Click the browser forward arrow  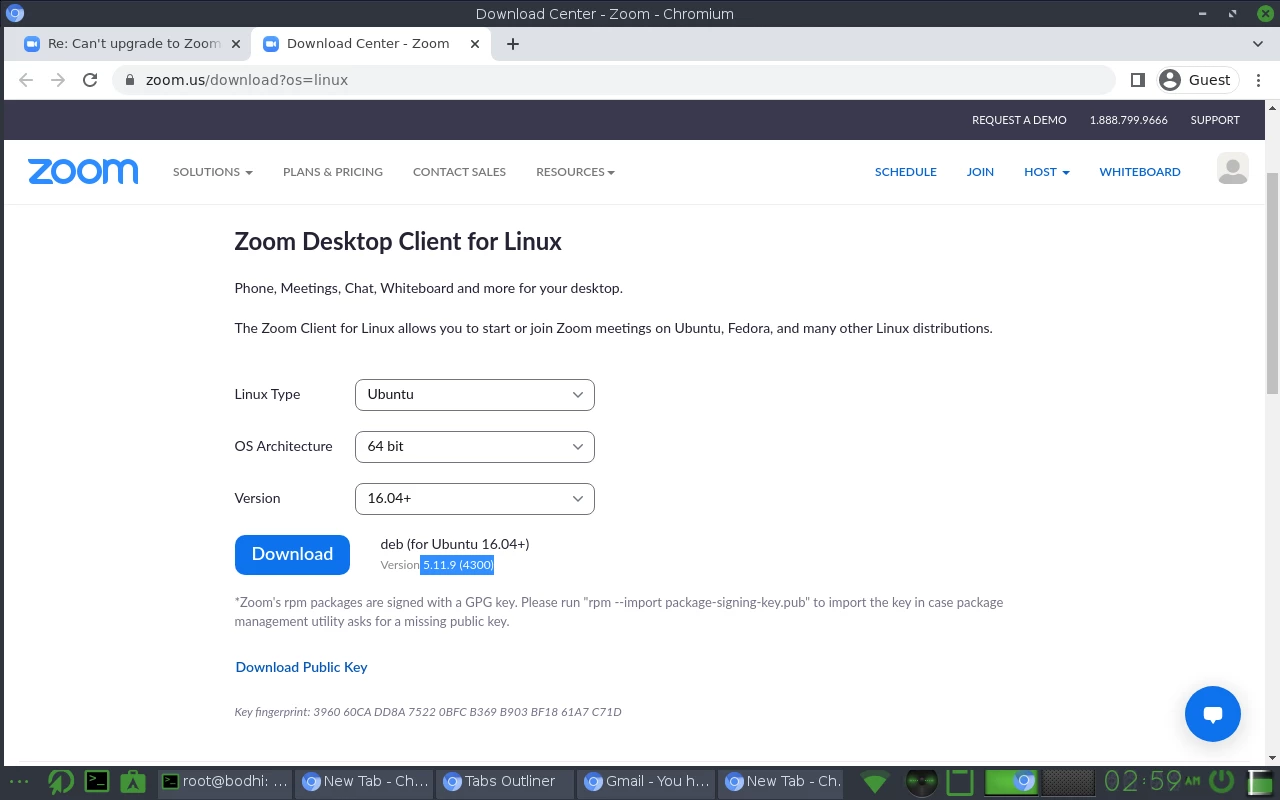point(58,80)
